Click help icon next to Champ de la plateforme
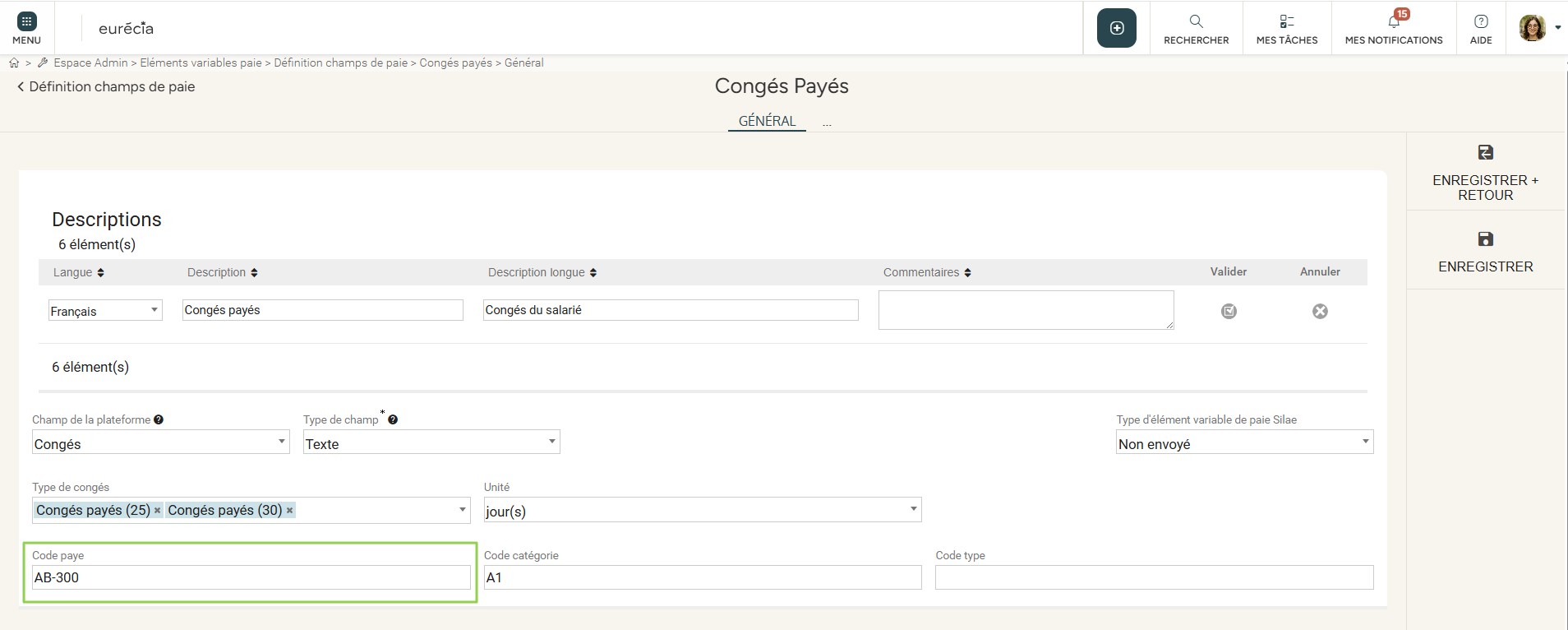Viewport: 1568px width, 630px height. pyautogui.click(x=159, y=419)
